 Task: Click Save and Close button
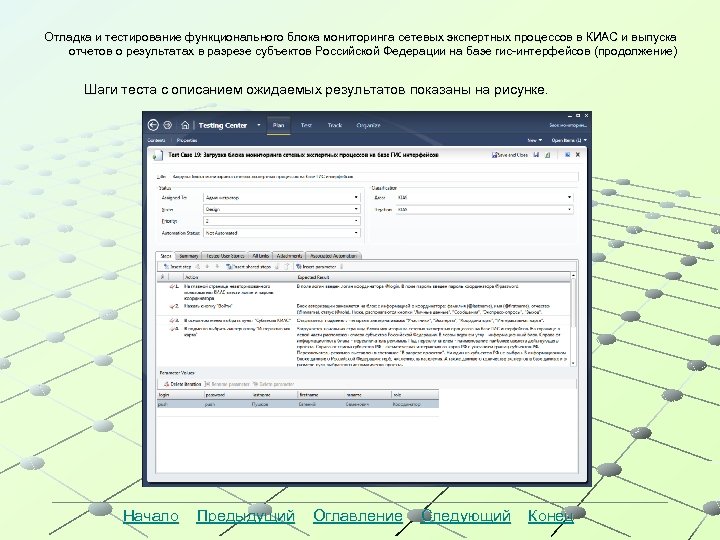click(510, 155)
